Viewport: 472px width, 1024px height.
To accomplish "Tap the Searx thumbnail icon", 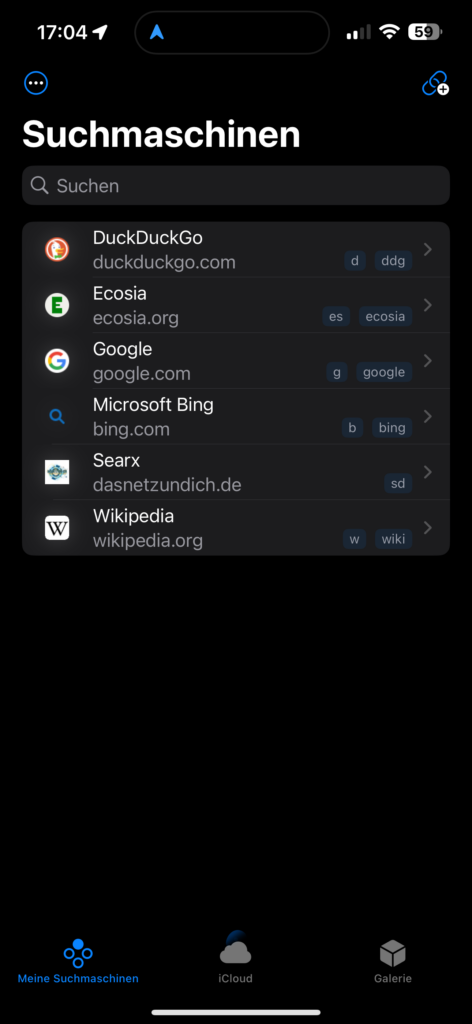I will tap(57, 472).
